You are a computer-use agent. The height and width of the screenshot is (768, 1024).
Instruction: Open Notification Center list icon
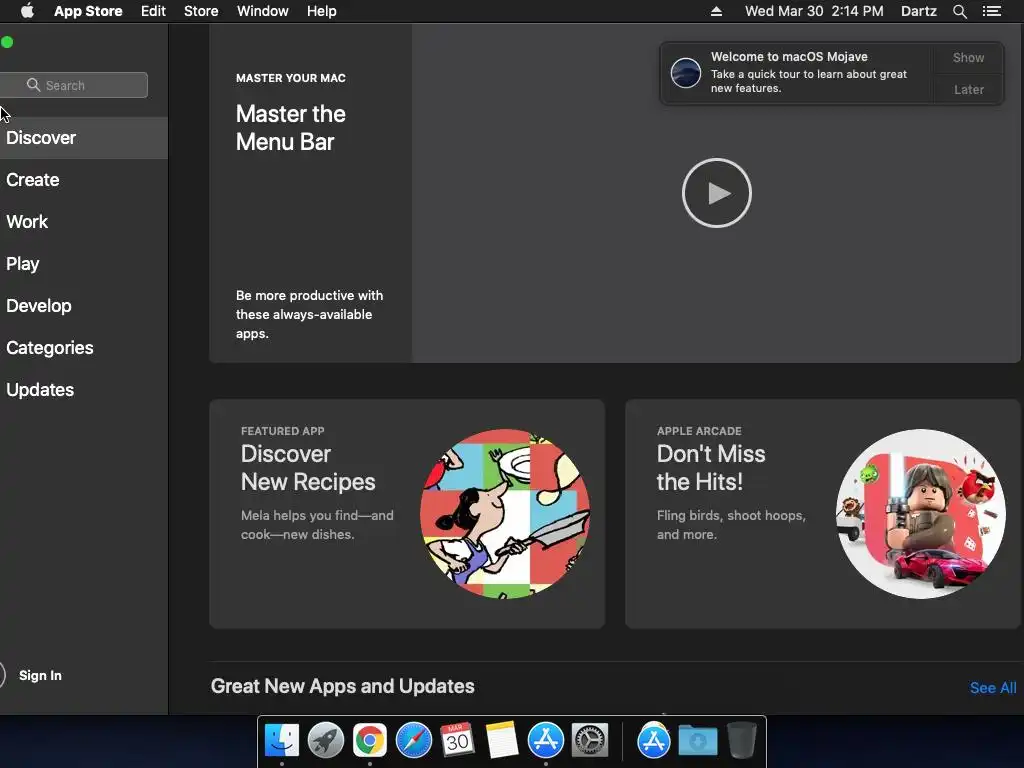coord(992,11)
